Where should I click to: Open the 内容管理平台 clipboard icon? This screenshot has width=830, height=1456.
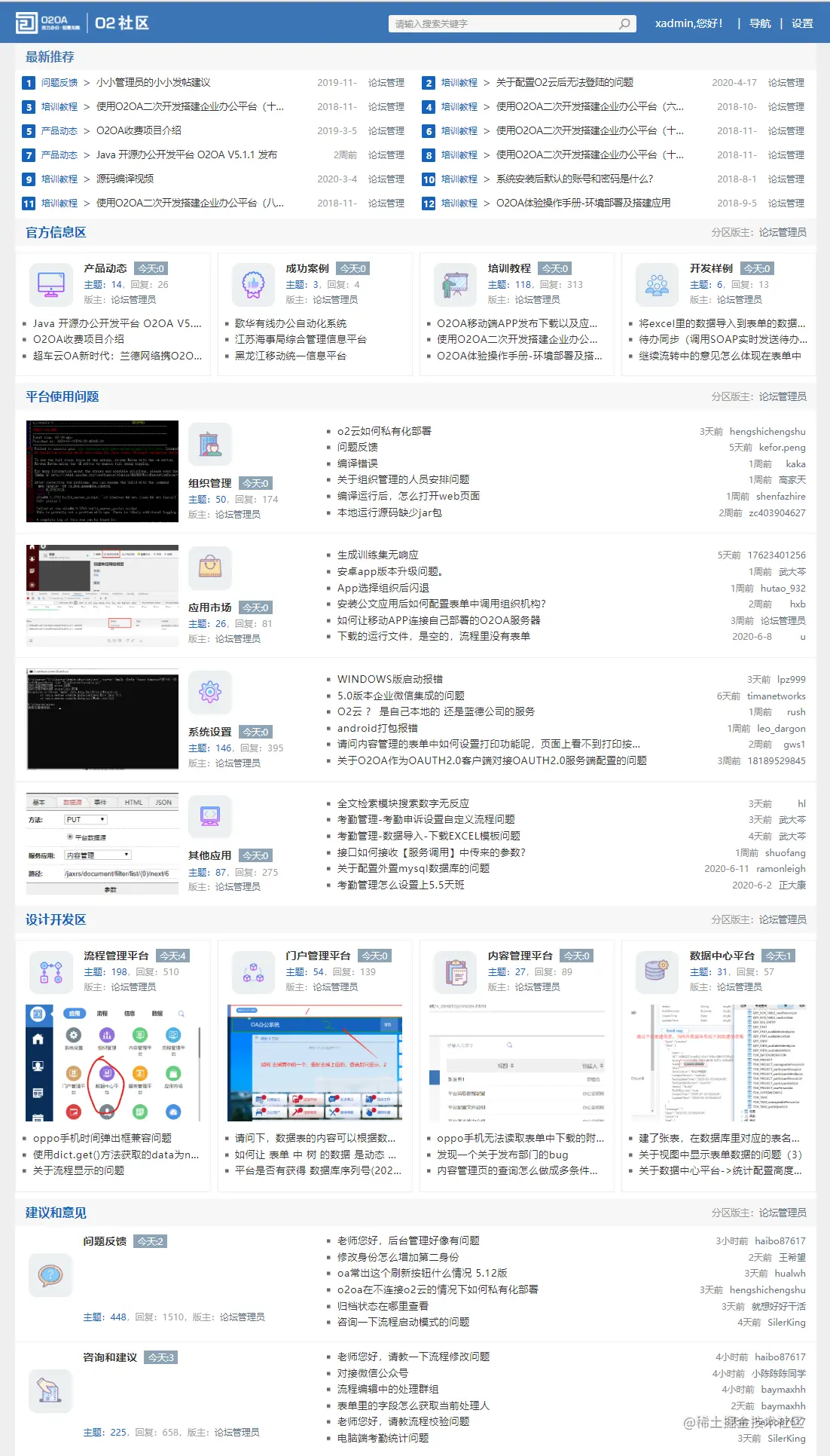pos(455,972)
